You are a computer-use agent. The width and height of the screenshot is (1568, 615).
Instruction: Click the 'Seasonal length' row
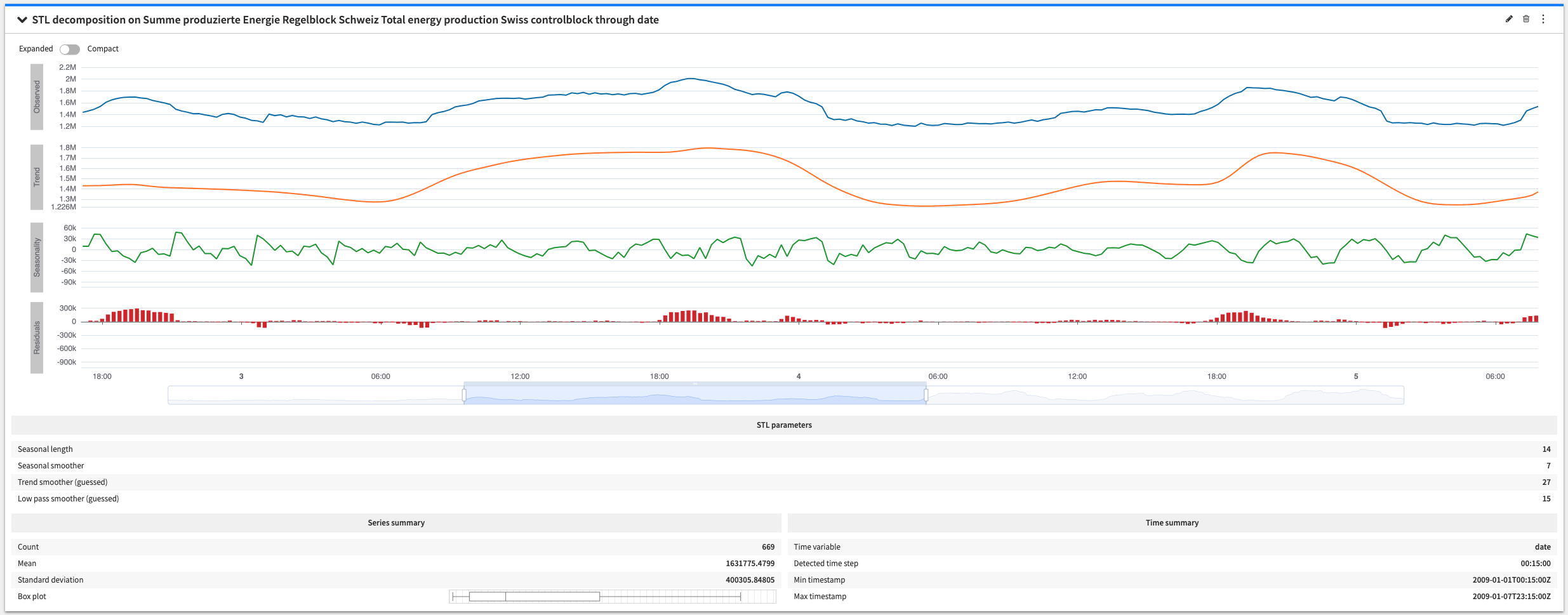(x=784, y=449)
